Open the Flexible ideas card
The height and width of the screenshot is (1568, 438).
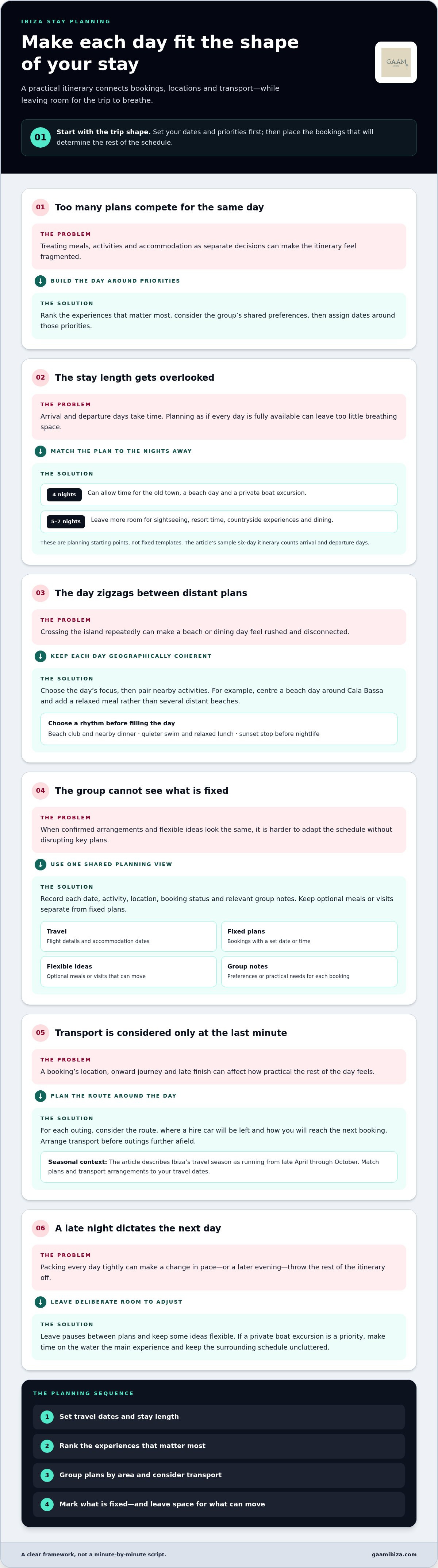pos(128,971)
